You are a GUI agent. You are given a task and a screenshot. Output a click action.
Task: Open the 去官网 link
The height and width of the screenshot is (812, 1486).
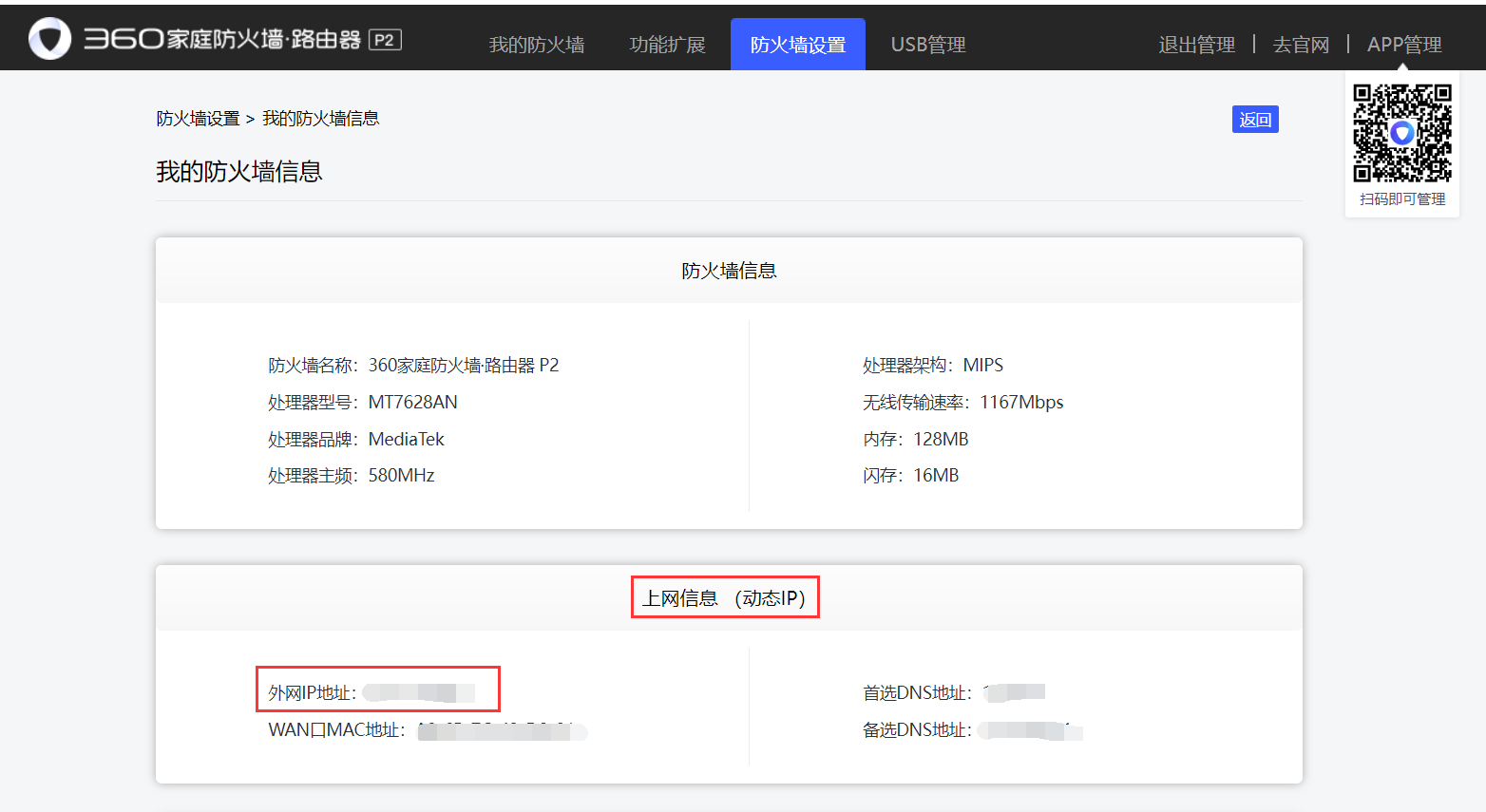(1301, 45)
